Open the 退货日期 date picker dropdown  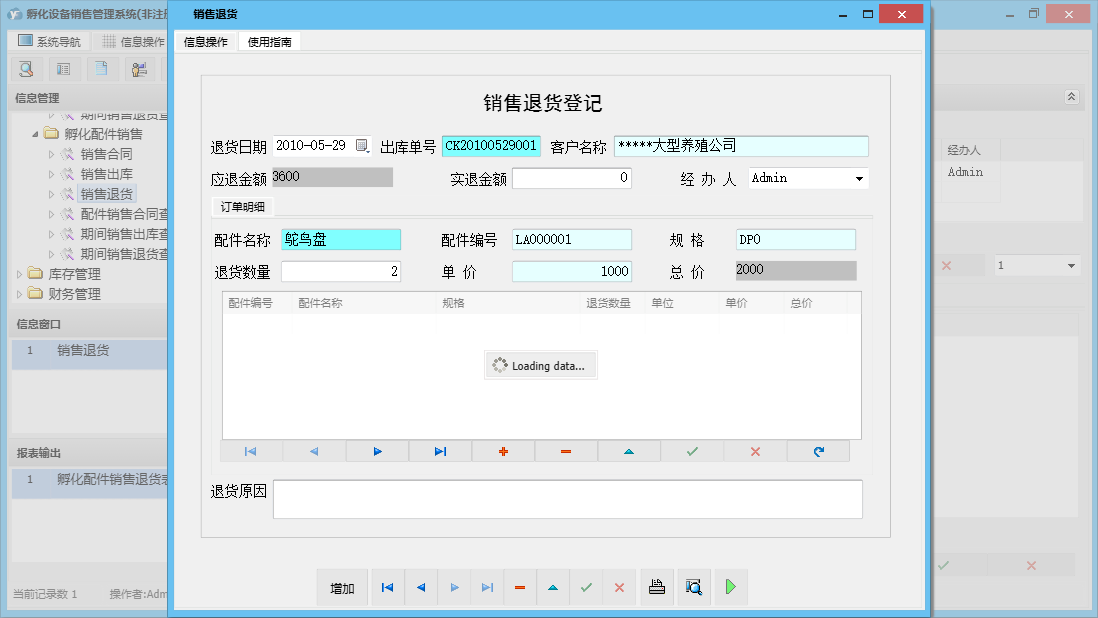(362, 145)
